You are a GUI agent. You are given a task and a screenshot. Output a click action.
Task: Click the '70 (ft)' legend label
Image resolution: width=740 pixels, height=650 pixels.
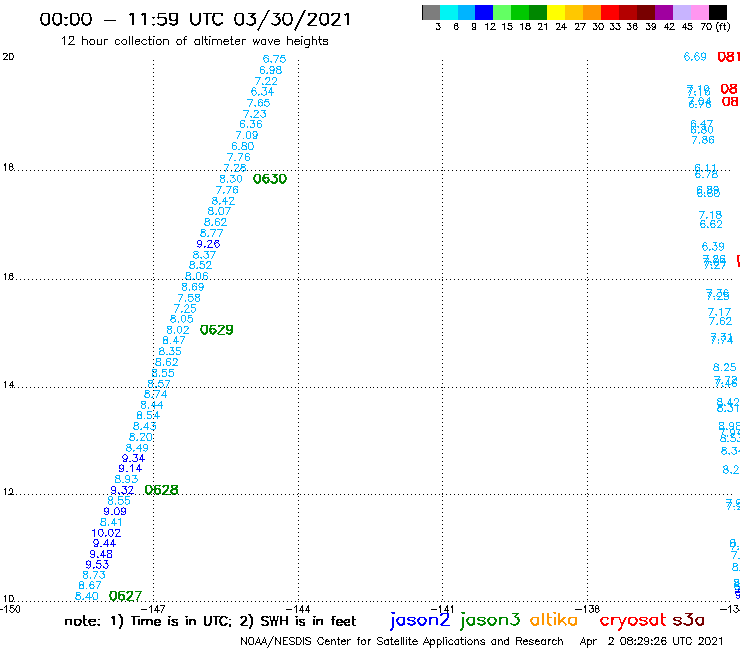click(715, 26)
